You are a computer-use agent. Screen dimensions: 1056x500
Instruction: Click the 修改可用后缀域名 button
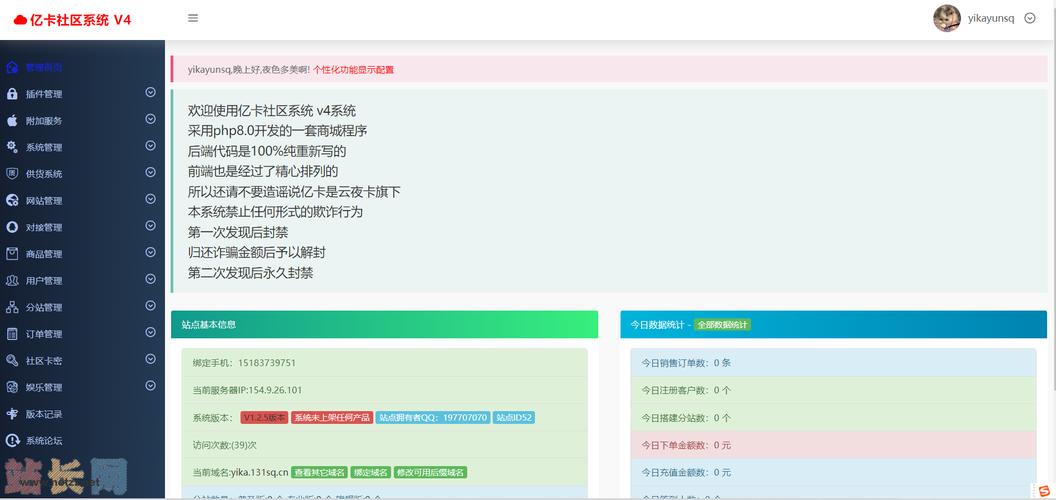[x=430, y=472]
